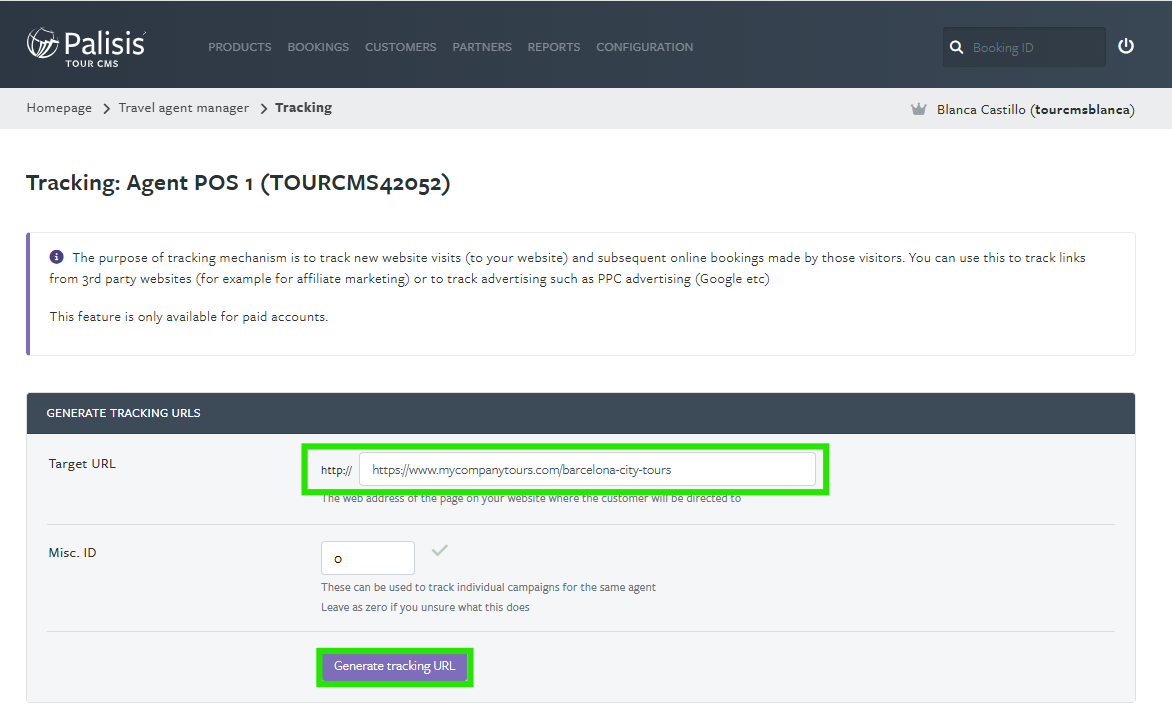Go to Travel agent manager breadcrumb

(x=184, y=108)
